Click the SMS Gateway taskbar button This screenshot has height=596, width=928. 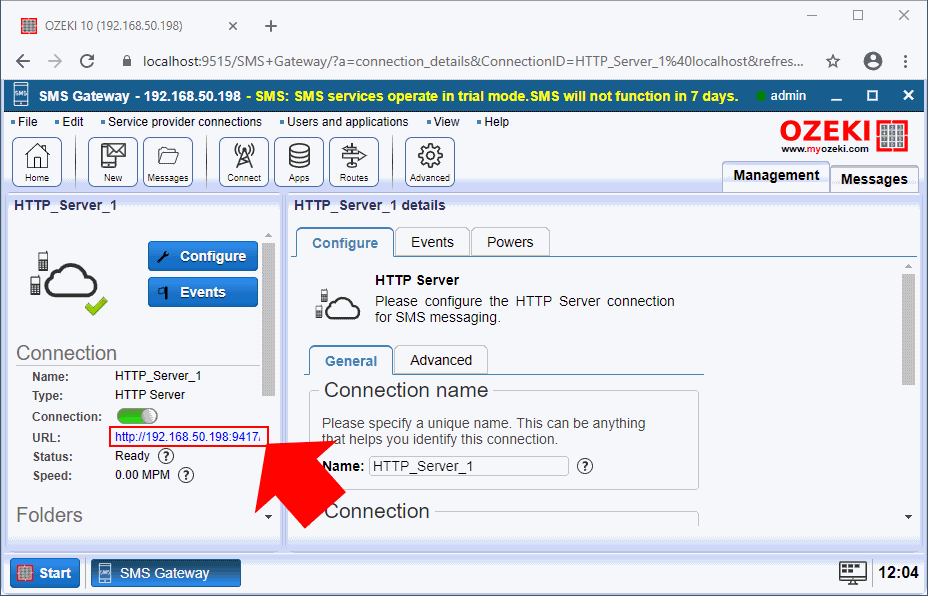(x=166, y=573)
